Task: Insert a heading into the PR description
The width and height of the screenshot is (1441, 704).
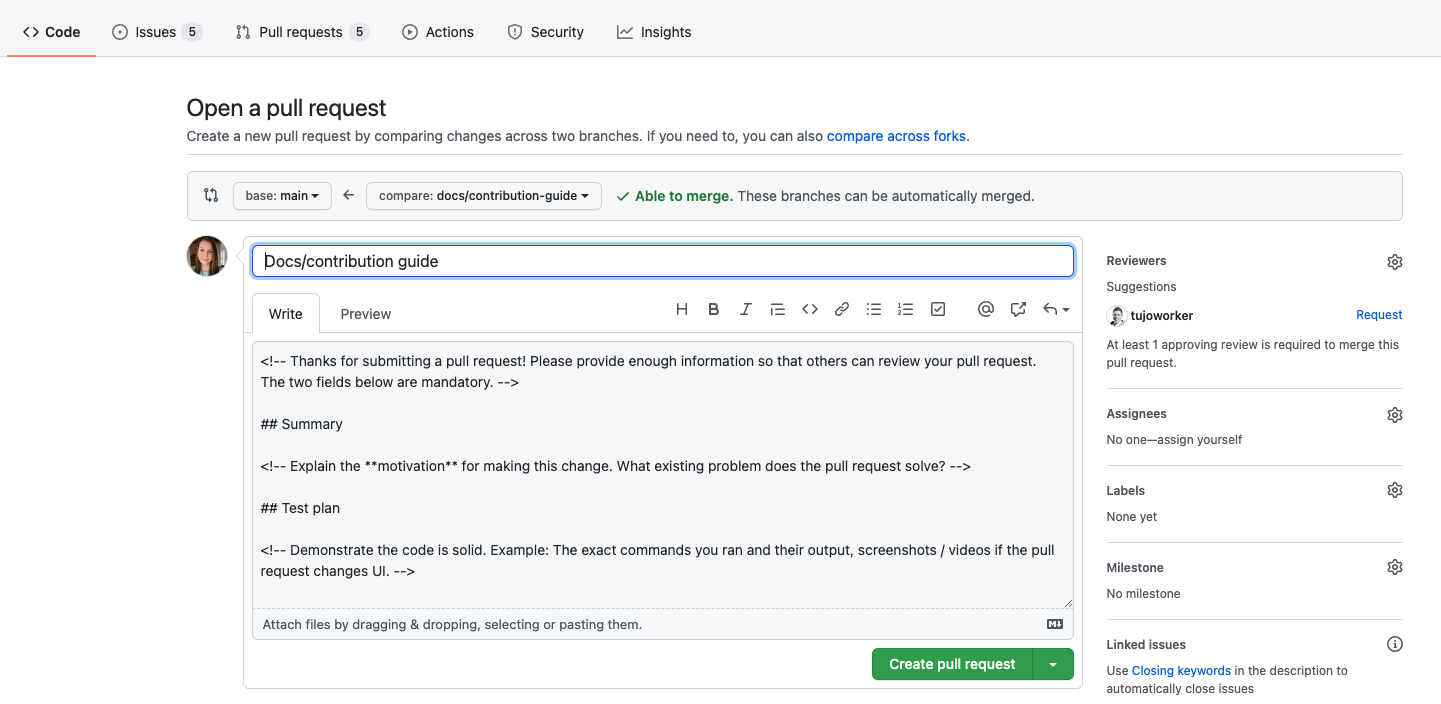Action: 681,309
